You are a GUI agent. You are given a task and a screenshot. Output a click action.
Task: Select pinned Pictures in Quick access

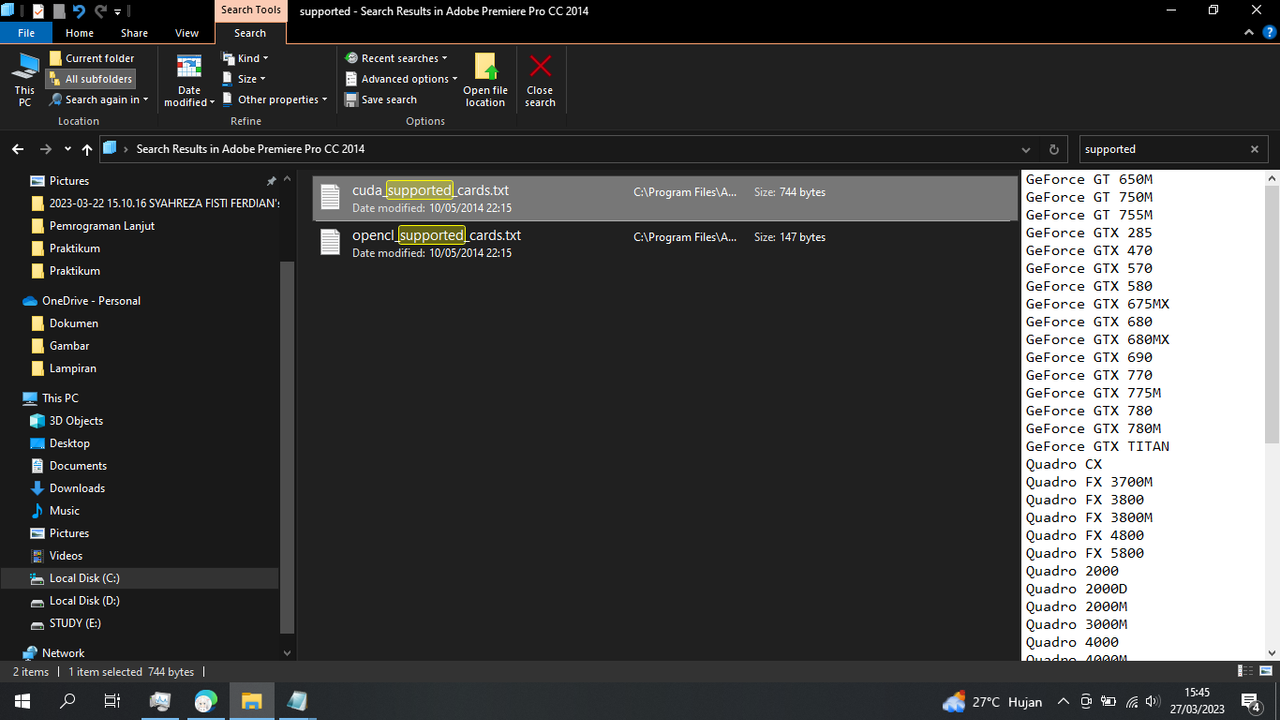click(x=69, y=181)
